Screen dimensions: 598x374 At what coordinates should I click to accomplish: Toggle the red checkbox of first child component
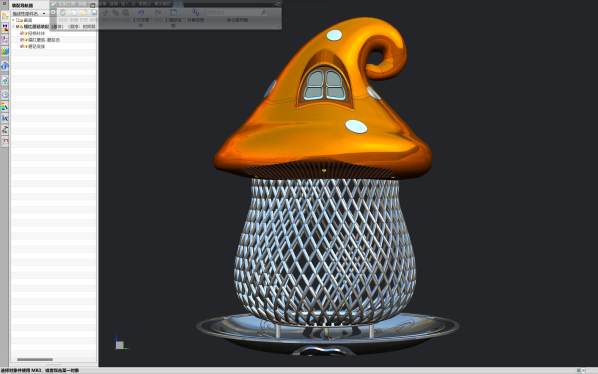tap(22, 33)
